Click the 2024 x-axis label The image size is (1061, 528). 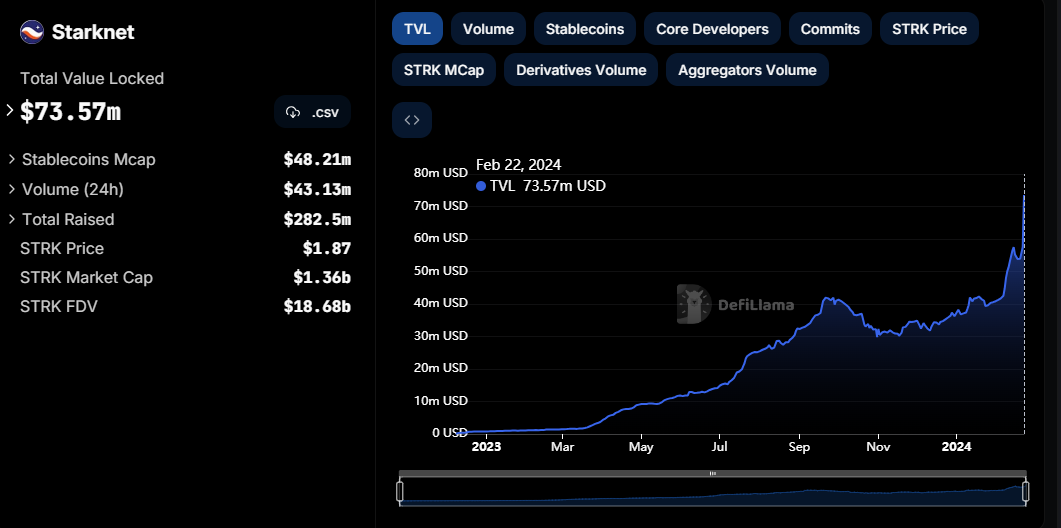(956, 447)
